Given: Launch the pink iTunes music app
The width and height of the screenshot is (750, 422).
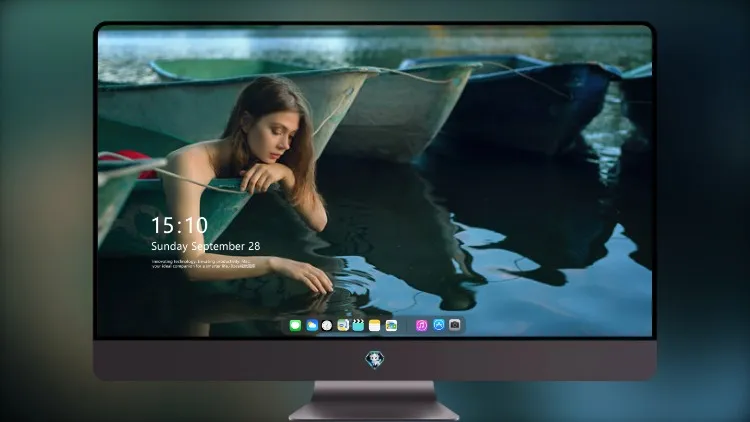Looking at the screenshot, I should [x=421, y=326].
